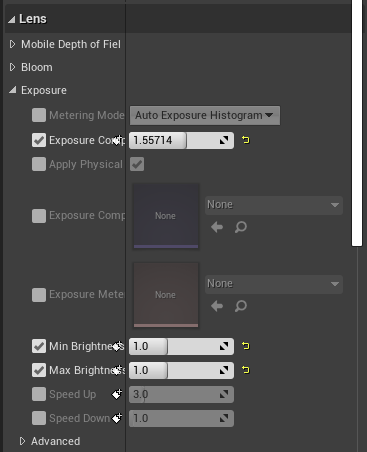
Task: Enable the Metering Mode override checkbox
Action: [x=39, y=115]
